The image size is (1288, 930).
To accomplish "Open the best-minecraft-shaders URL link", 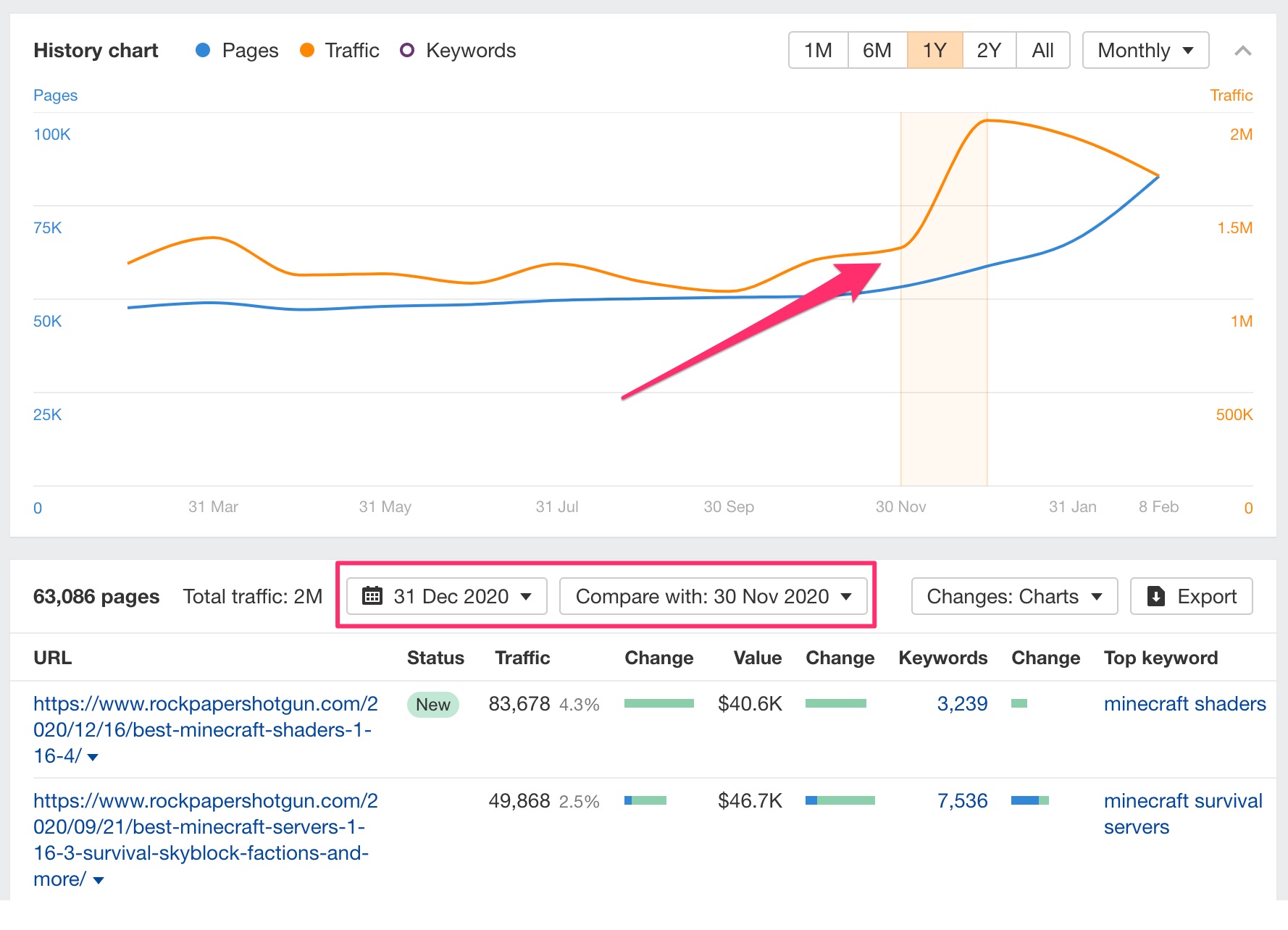I will (x=205, y=729).
